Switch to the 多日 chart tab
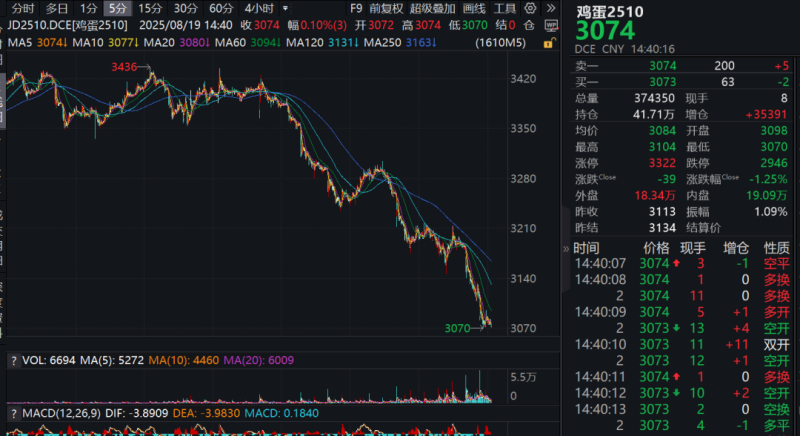 [56, 8]
